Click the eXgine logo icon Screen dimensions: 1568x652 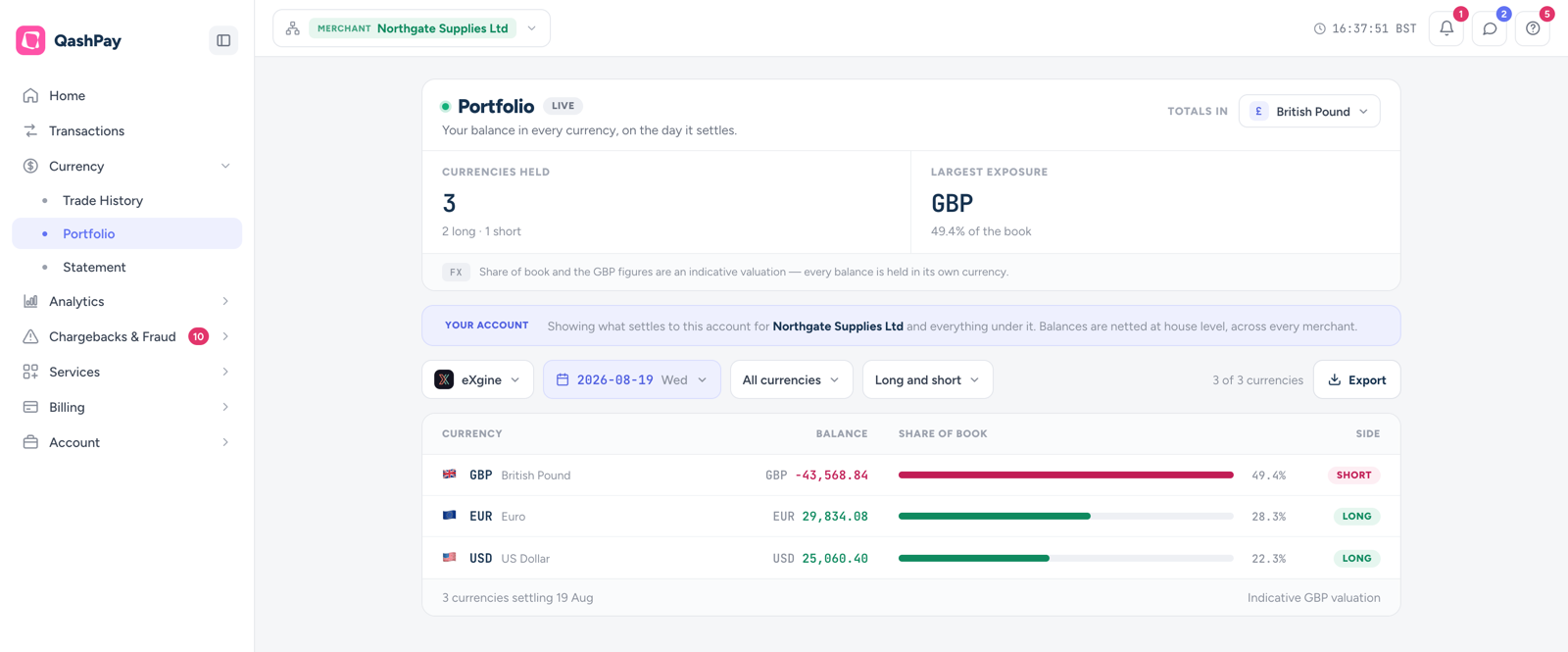[444, 379]
